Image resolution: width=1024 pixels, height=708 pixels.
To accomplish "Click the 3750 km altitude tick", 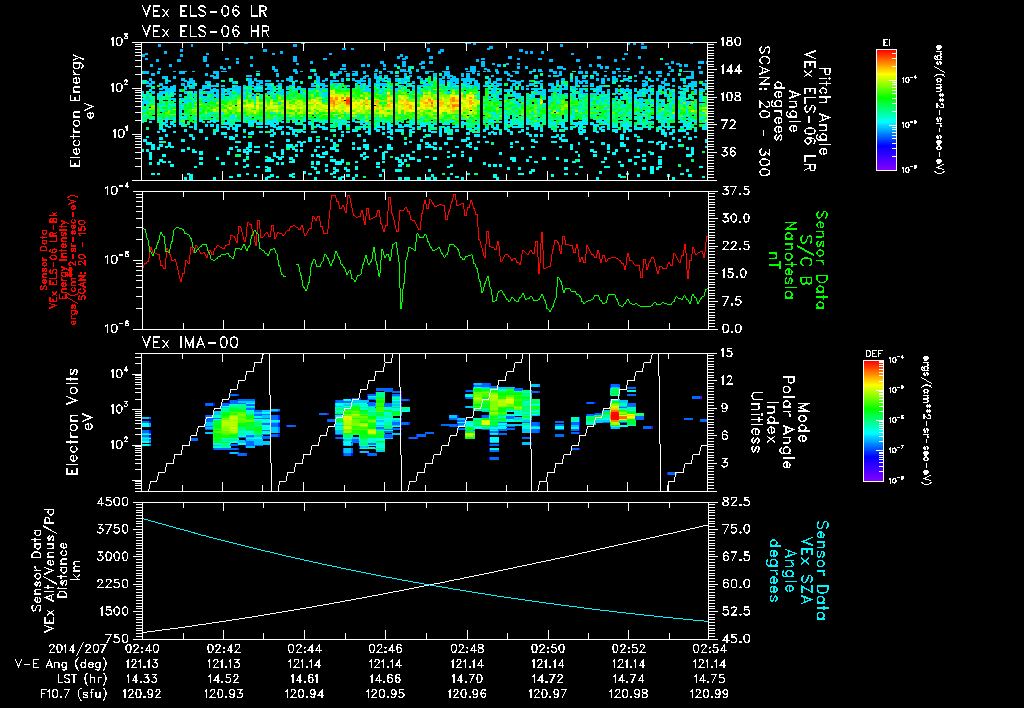I will click(x=112, y=529).
